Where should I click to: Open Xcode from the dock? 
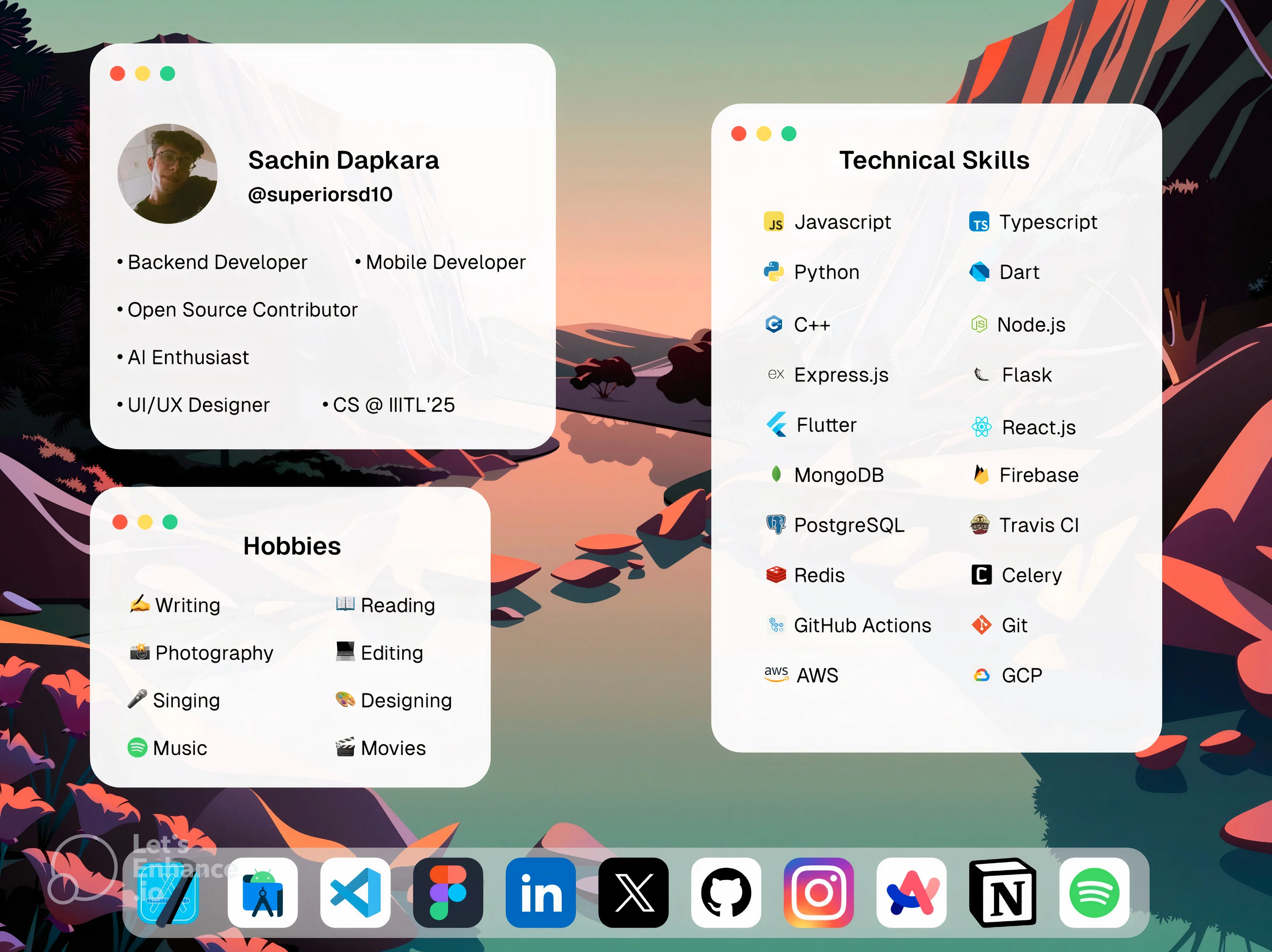(x=169, y=893)
